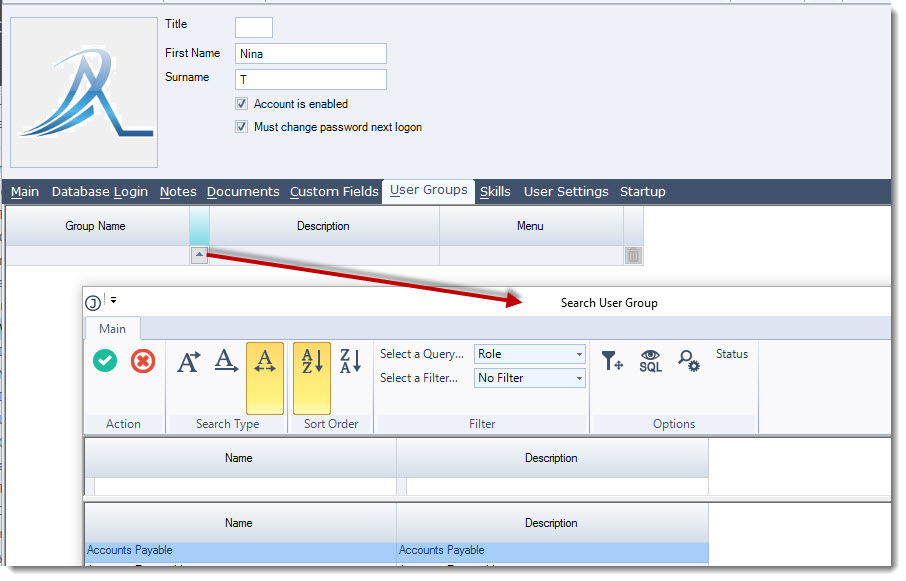Select the 'ends with' search type icon

(x=226, y=362)
